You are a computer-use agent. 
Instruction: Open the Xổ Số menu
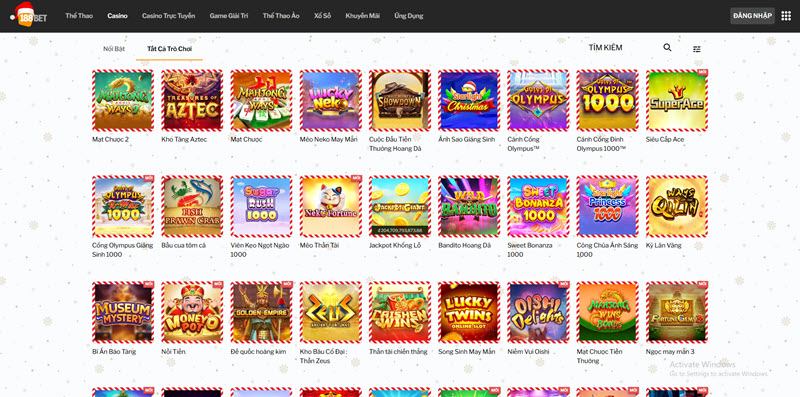(x=322, y=16)
